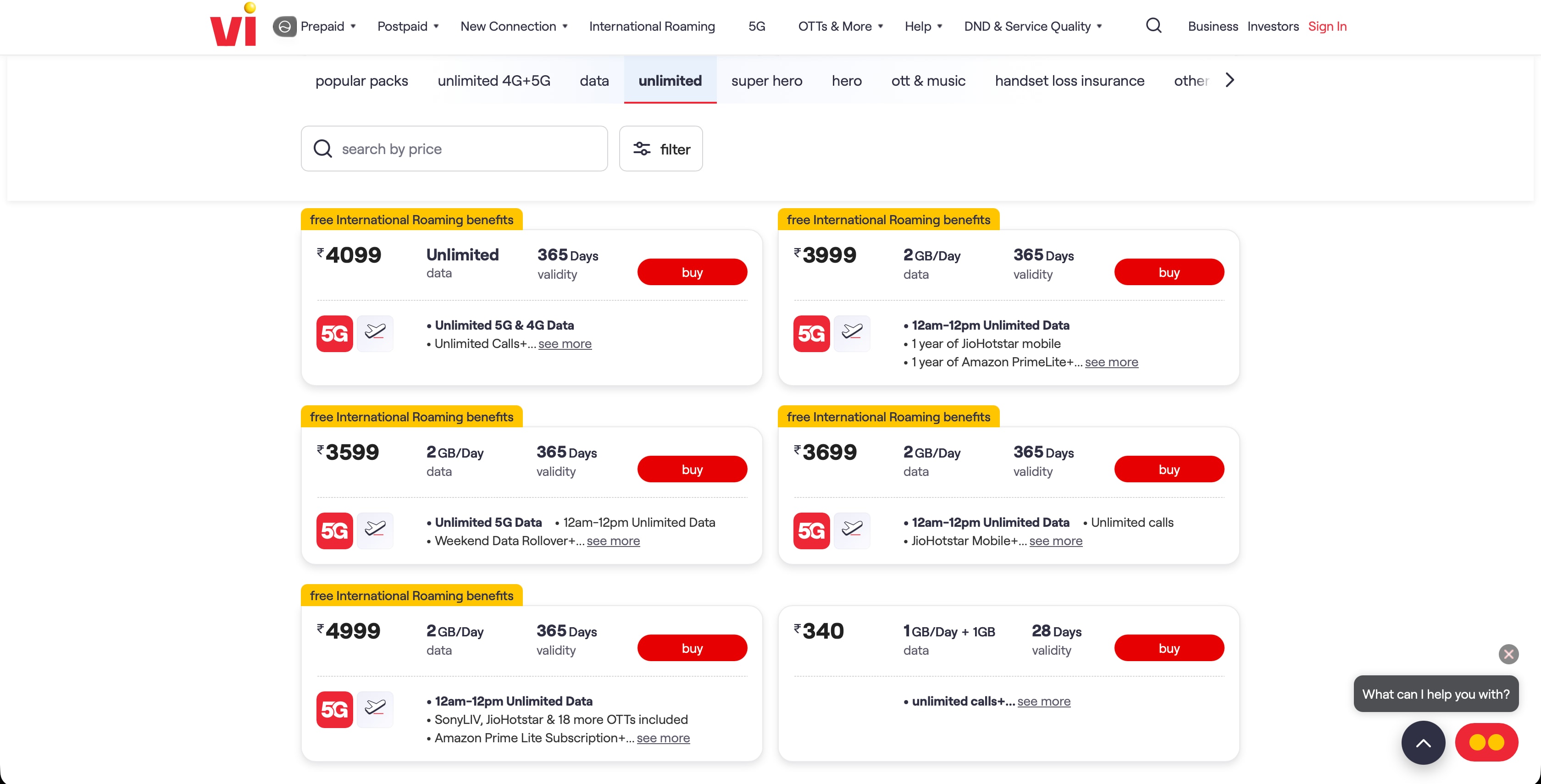Buy the ₹4099 unlimited plan
Screen dimensions: 1541x784
pos(692,272)
